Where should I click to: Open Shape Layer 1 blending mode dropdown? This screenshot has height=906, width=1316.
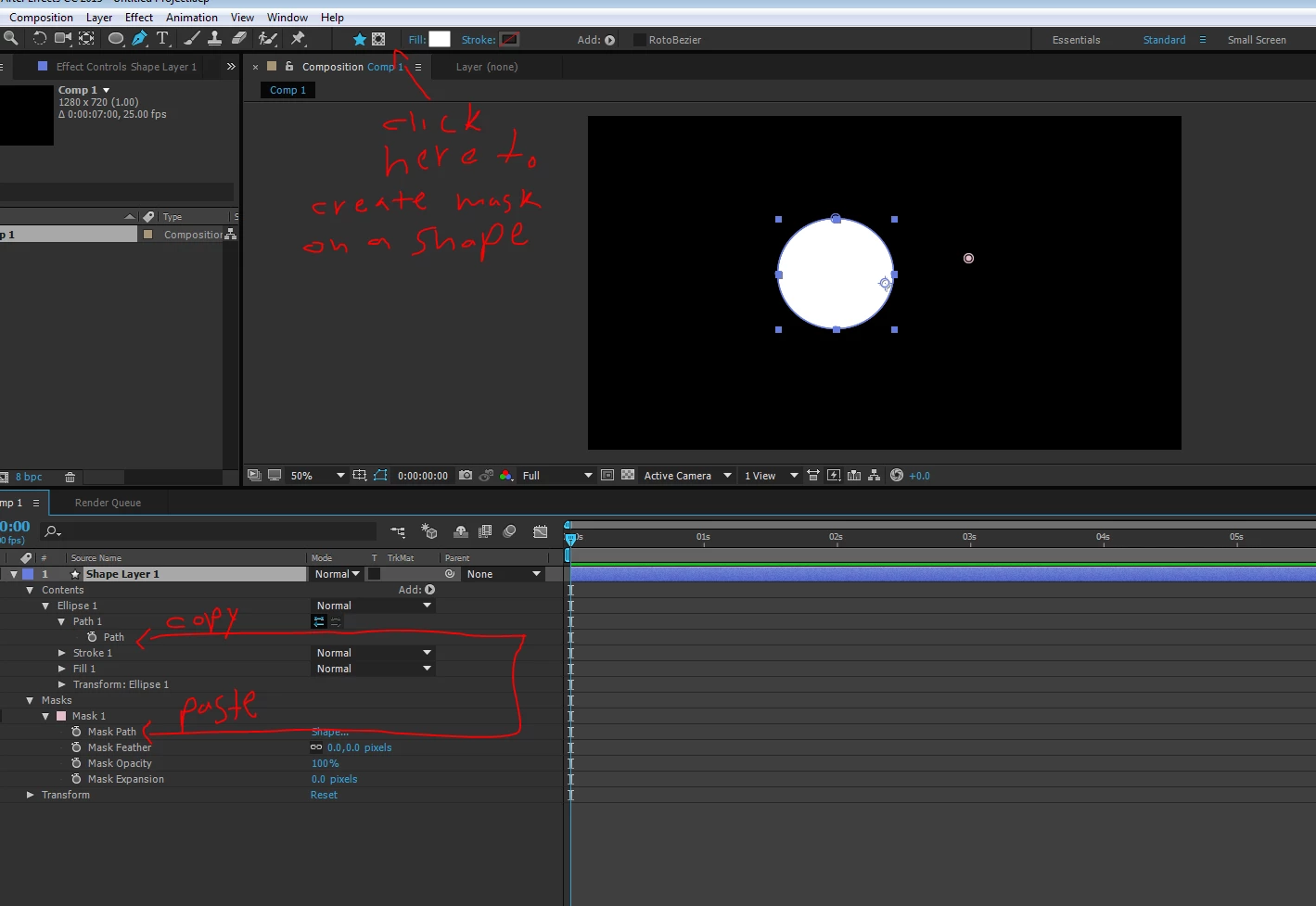click(337, 574)
